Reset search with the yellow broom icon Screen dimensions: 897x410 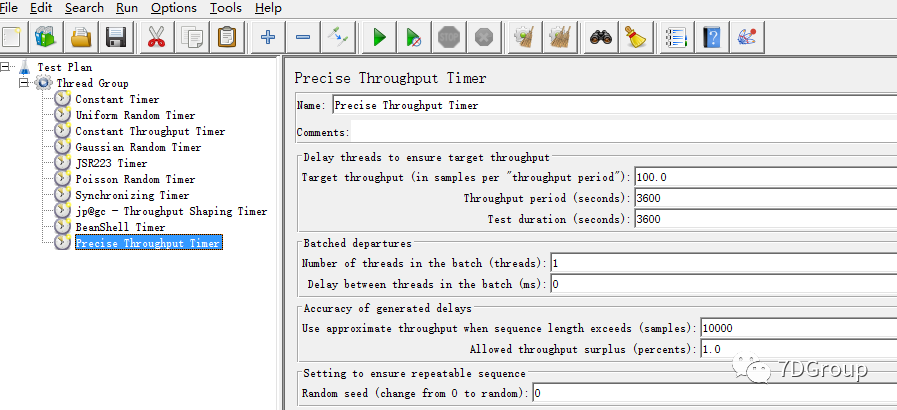[635, 38]
